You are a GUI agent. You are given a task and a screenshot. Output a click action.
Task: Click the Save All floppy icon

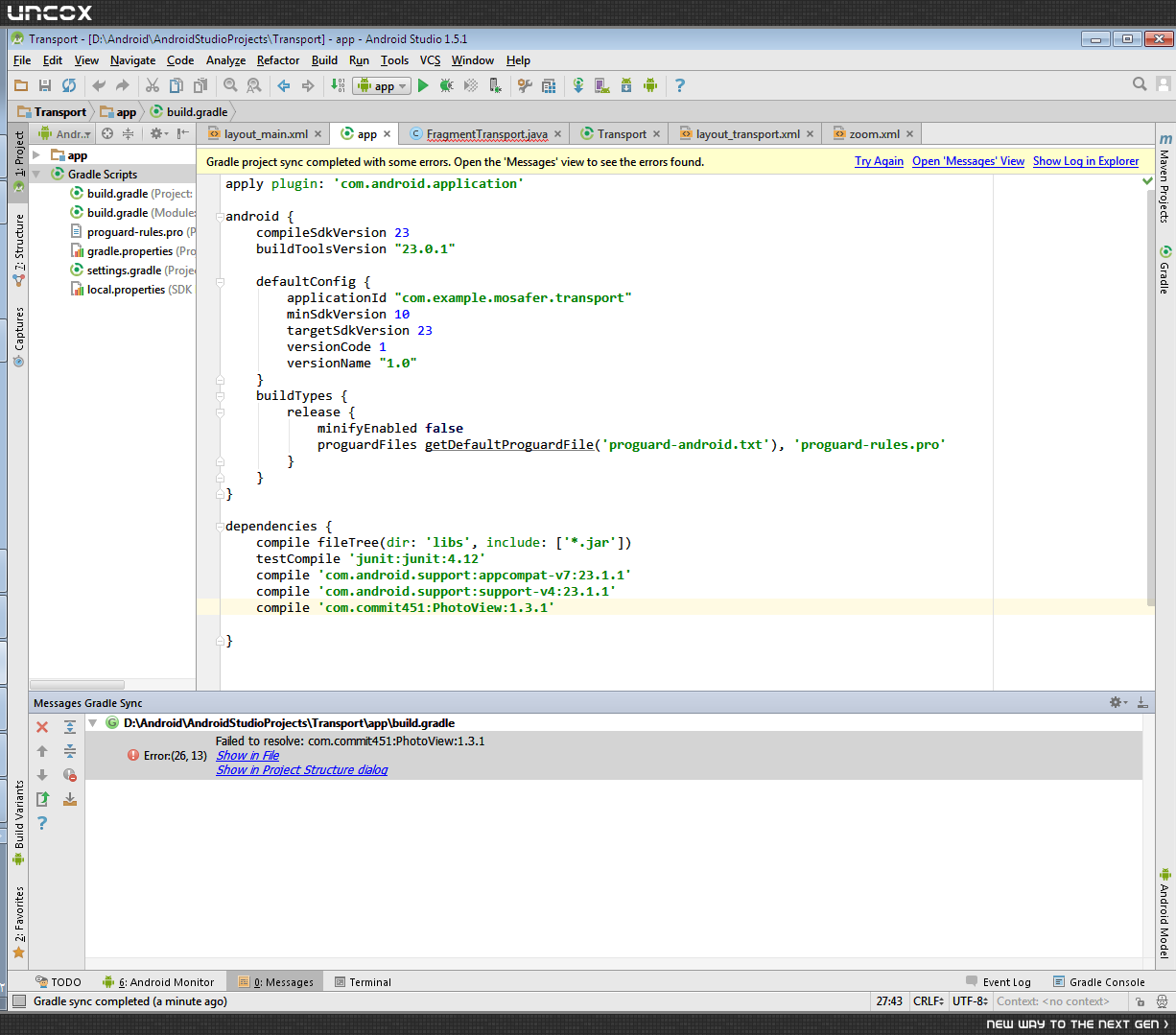click(x=45, y=85)
